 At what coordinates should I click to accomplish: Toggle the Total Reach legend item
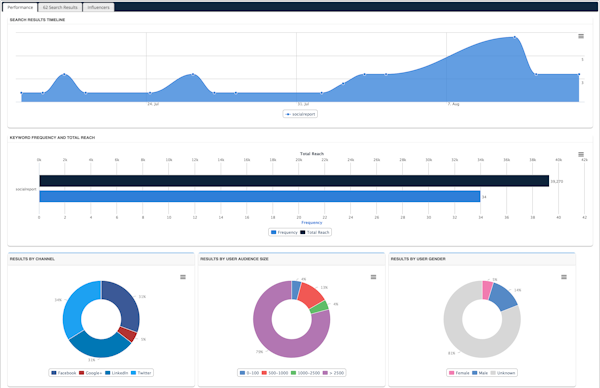(315, 232)
